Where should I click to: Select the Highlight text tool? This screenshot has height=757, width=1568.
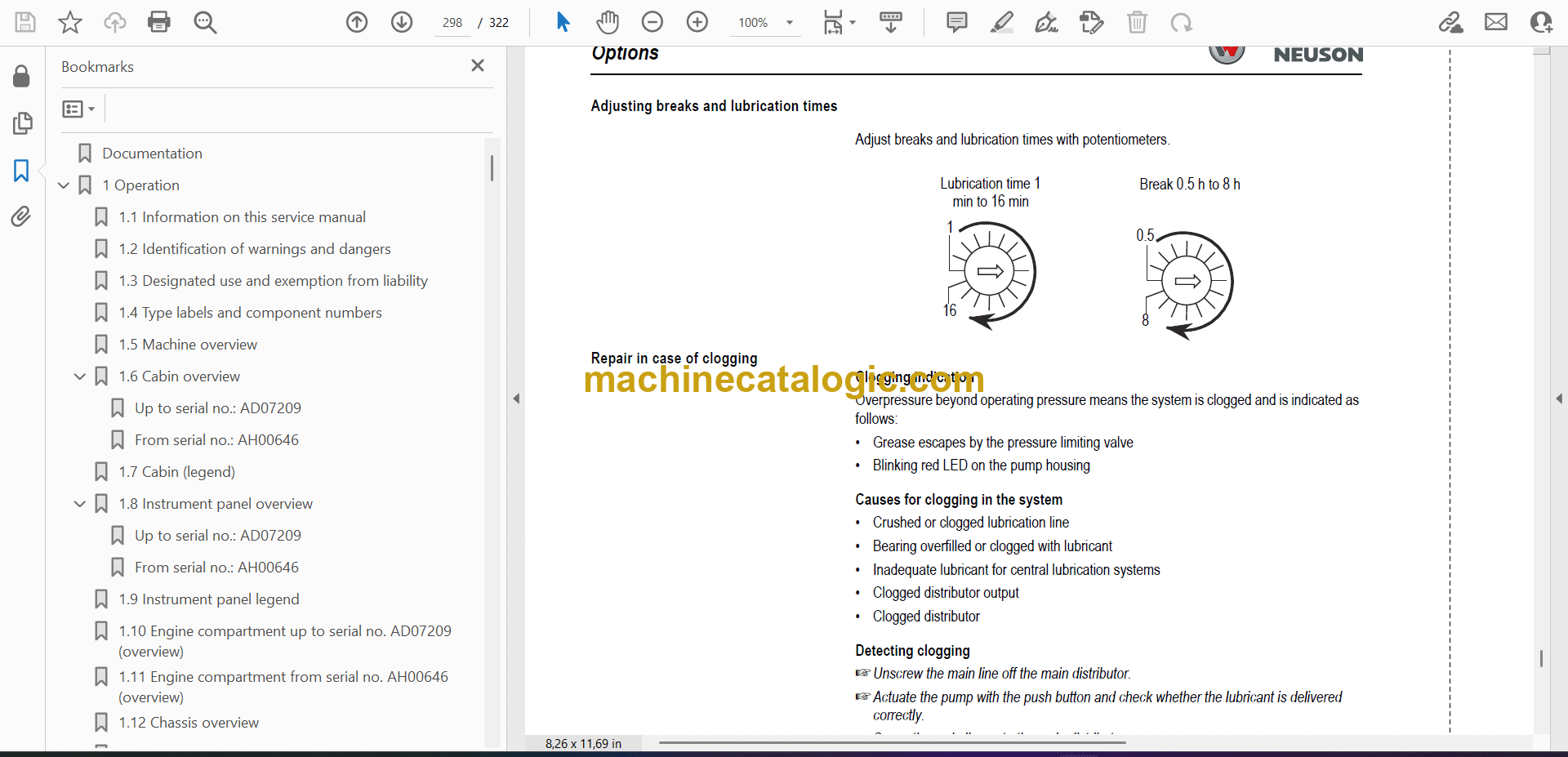point(1001,22)
